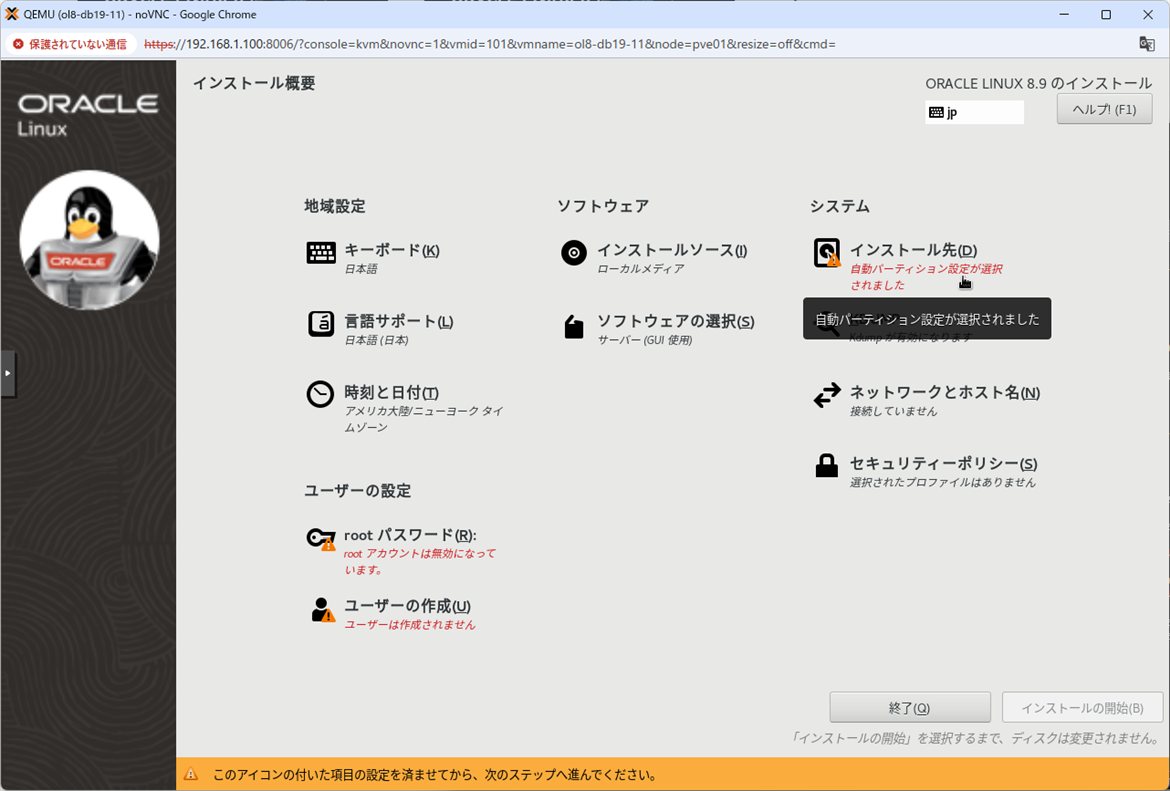The height and width of the screenshot is (791, 1170).
Task: Click the インストールの開始(B) button
Action: click(x=1082, y=707)
